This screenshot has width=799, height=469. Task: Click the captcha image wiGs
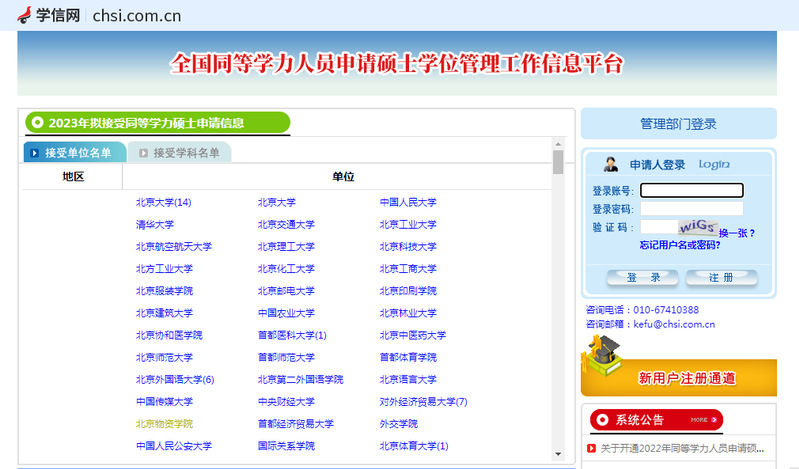click(x=698, y=227)
